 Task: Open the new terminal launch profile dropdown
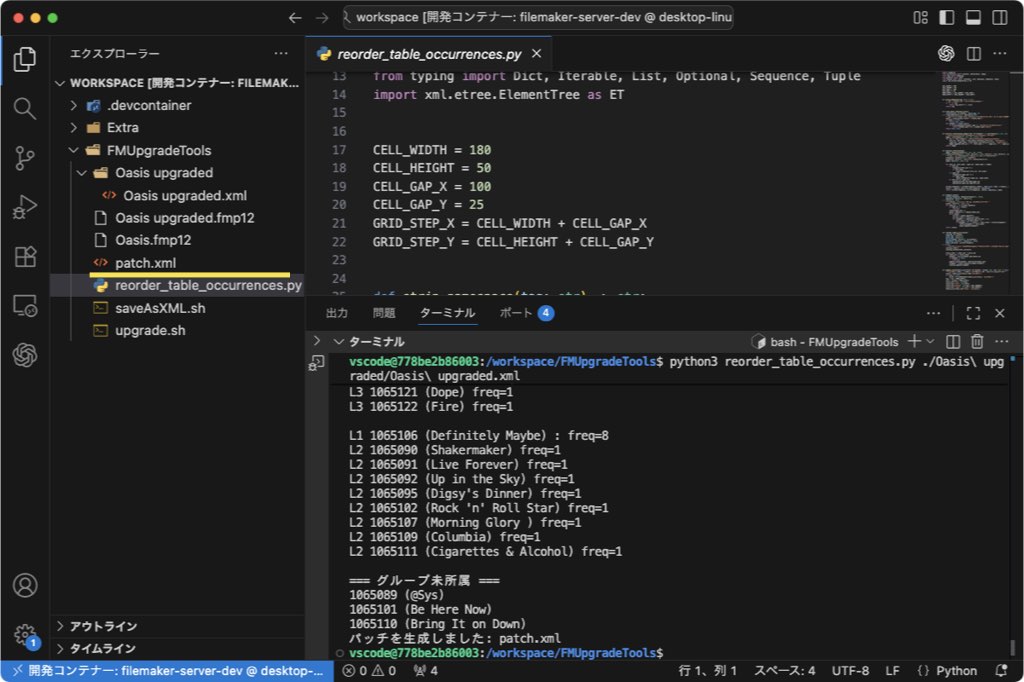tap(930, 342)
